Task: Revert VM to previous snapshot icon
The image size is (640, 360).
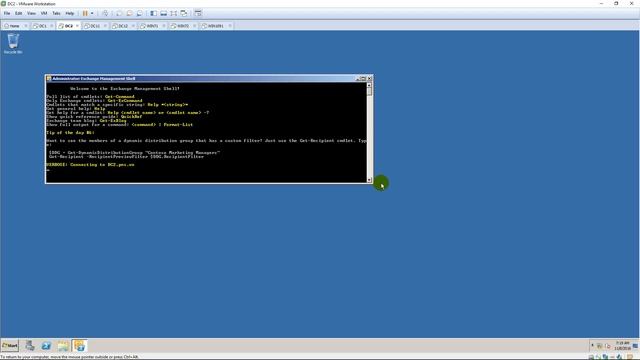Action: pos(129,13)
